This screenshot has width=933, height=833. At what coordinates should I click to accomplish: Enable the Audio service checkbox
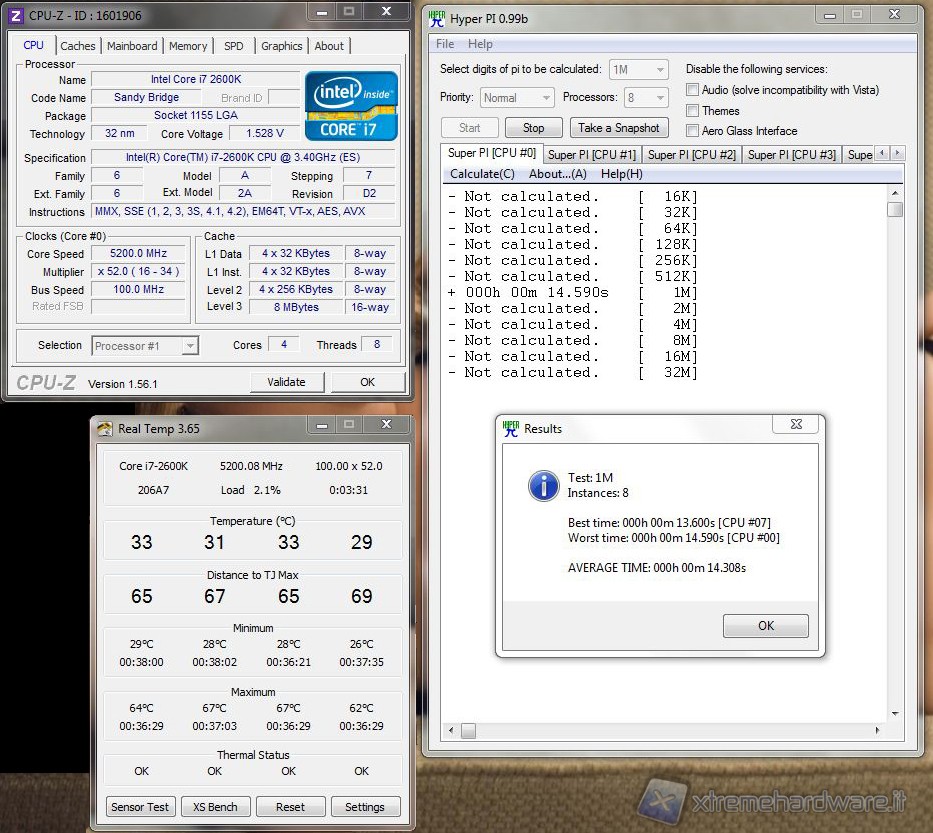coord(692,90)
